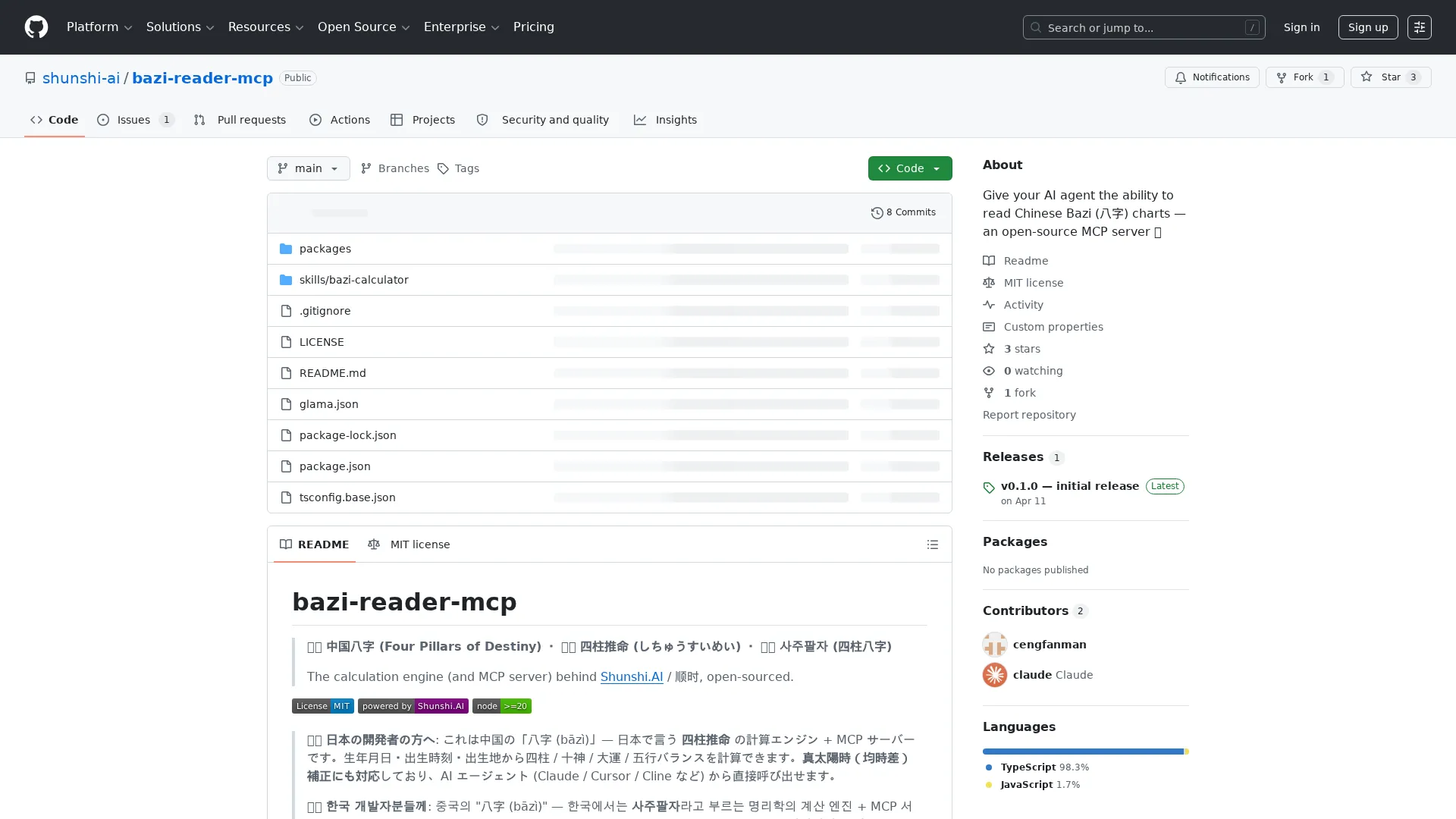Click the glama.json file icon
The width and height of the screenshot is (1456, 819).
pos(286,404)
